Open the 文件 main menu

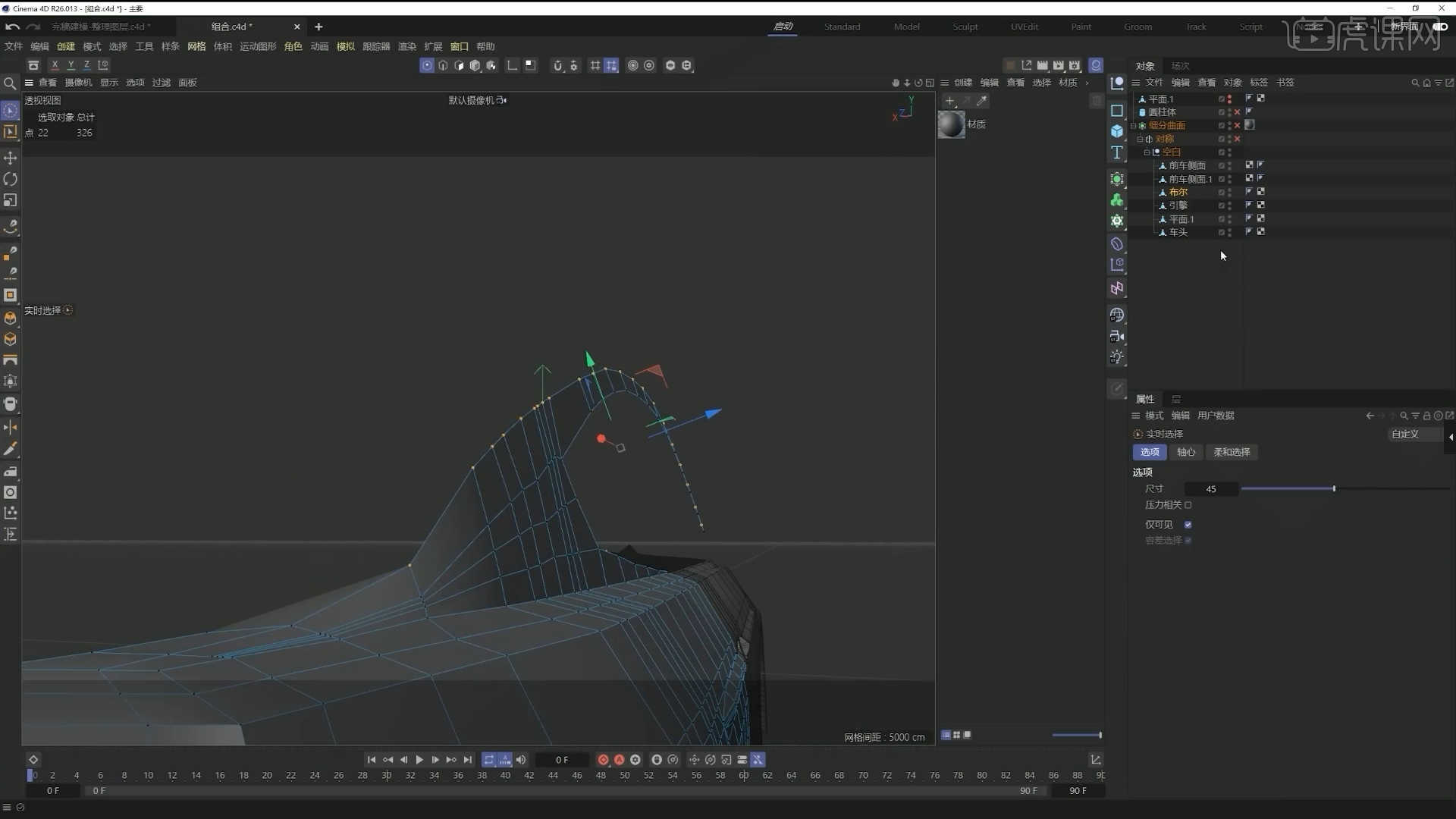[x=14, y=46]
